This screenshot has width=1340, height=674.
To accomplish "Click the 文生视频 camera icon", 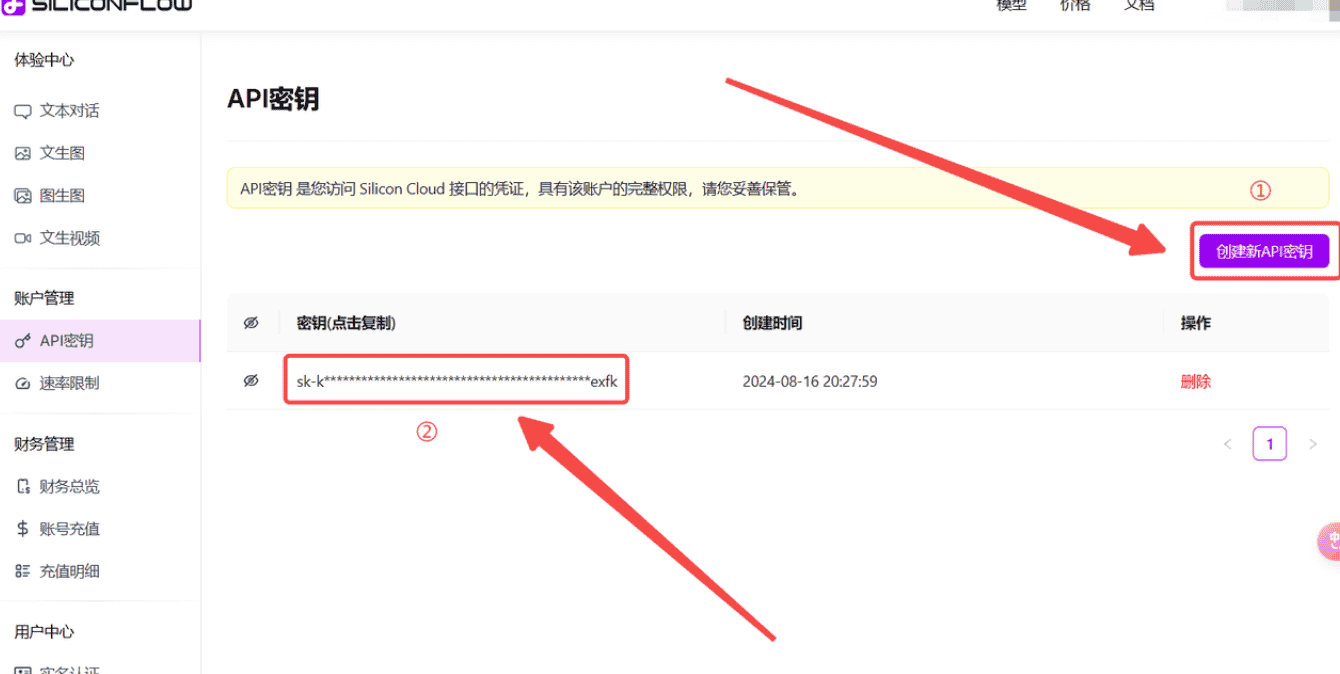I will [22, 238].
